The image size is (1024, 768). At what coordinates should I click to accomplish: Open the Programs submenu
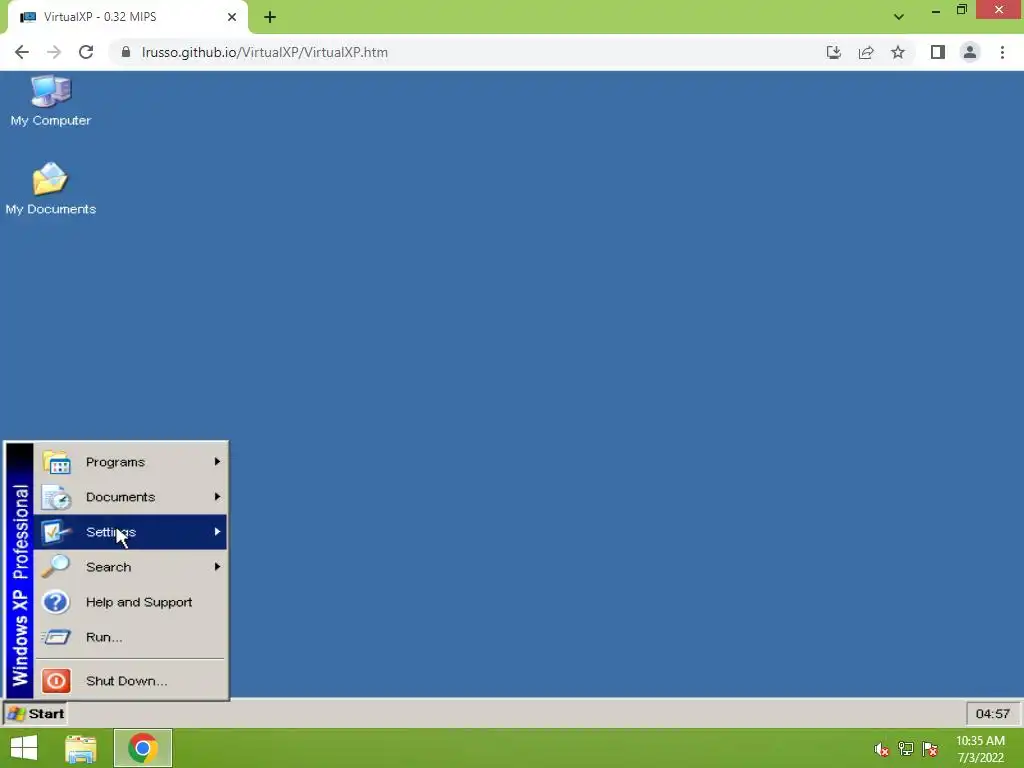tap(131, 462)
